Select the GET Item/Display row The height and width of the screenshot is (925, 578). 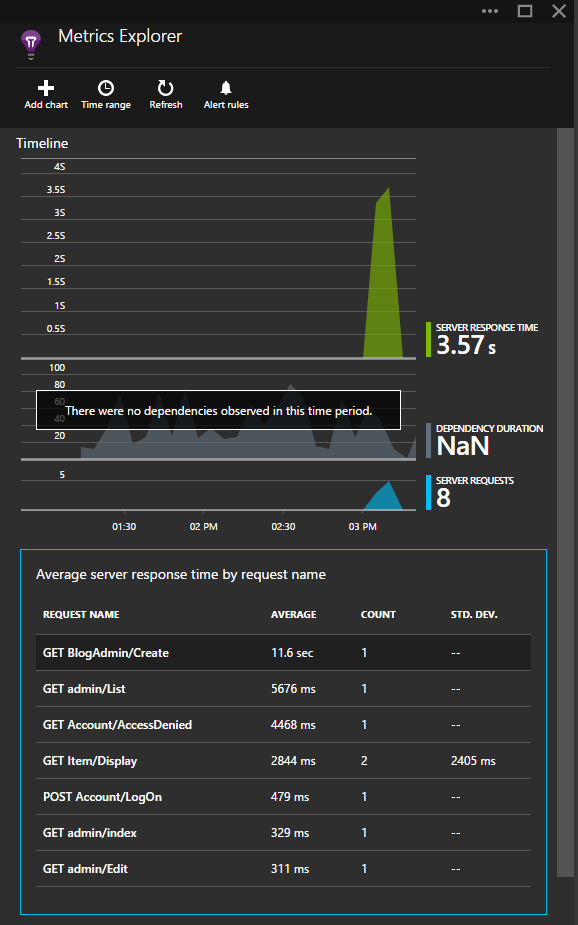(x=283, y=760)
